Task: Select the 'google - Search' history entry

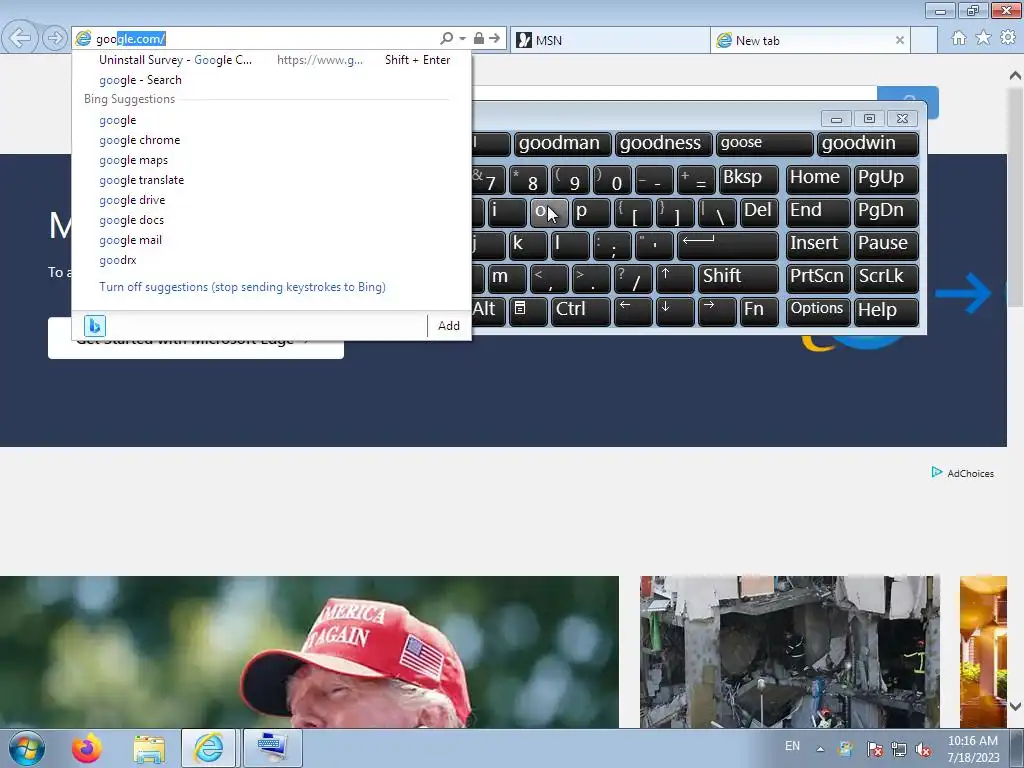Action: tap(271, 80)
